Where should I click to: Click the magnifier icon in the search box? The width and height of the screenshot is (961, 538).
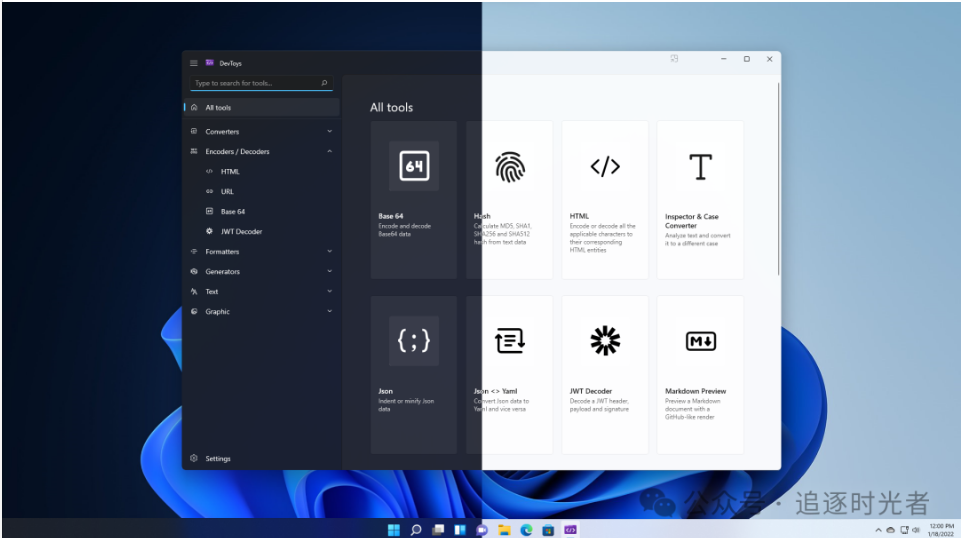324,83
